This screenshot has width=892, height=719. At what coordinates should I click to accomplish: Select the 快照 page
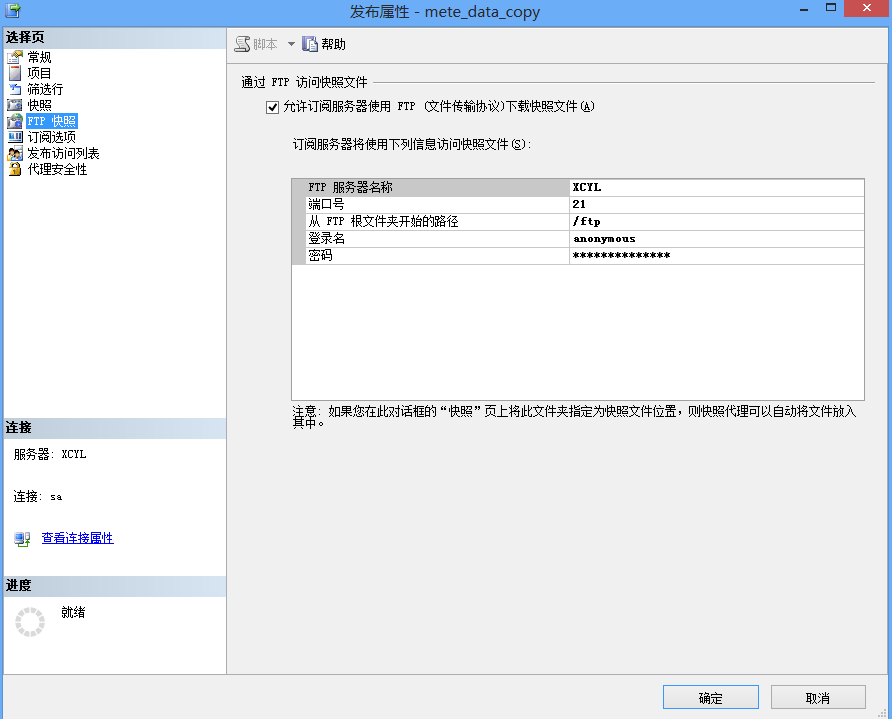(x=39, y=105)
